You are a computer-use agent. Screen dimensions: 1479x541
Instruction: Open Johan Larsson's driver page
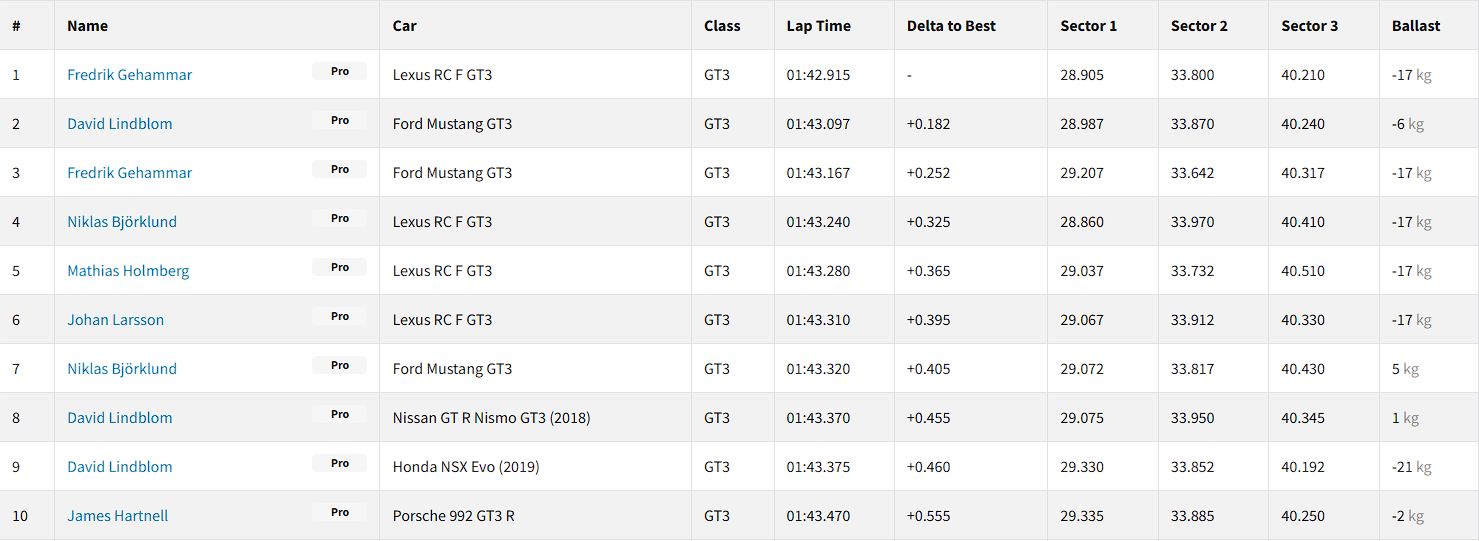(115, 320)
